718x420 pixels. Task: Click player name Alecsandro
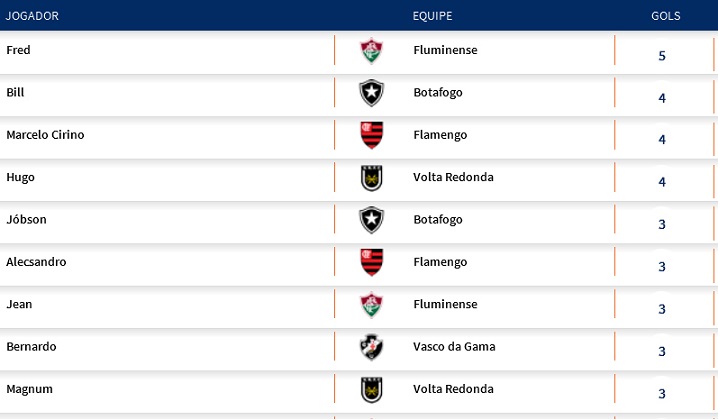point(36,262)
